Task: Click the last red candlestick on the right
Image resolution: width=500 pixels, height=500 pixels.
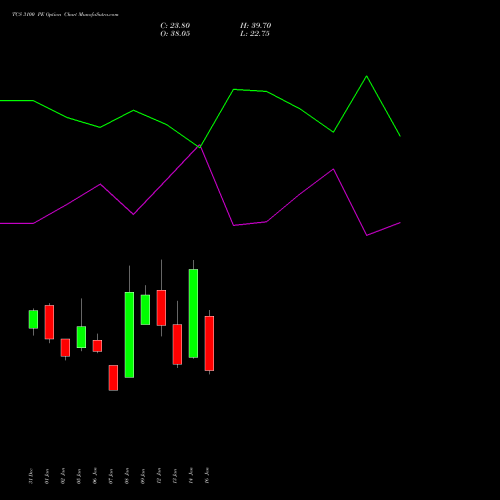Action: tap(209, 343)
